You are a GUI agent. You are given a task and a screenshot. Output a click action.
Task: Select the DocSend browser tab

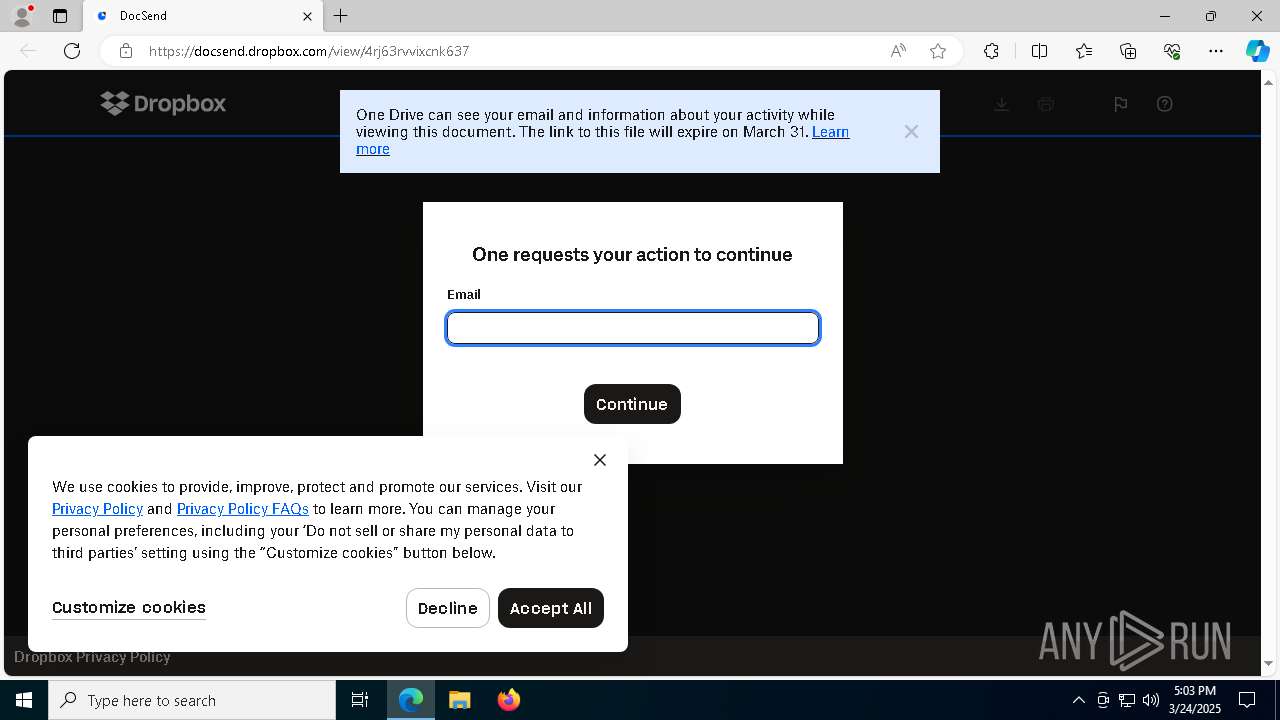(202, 16)
